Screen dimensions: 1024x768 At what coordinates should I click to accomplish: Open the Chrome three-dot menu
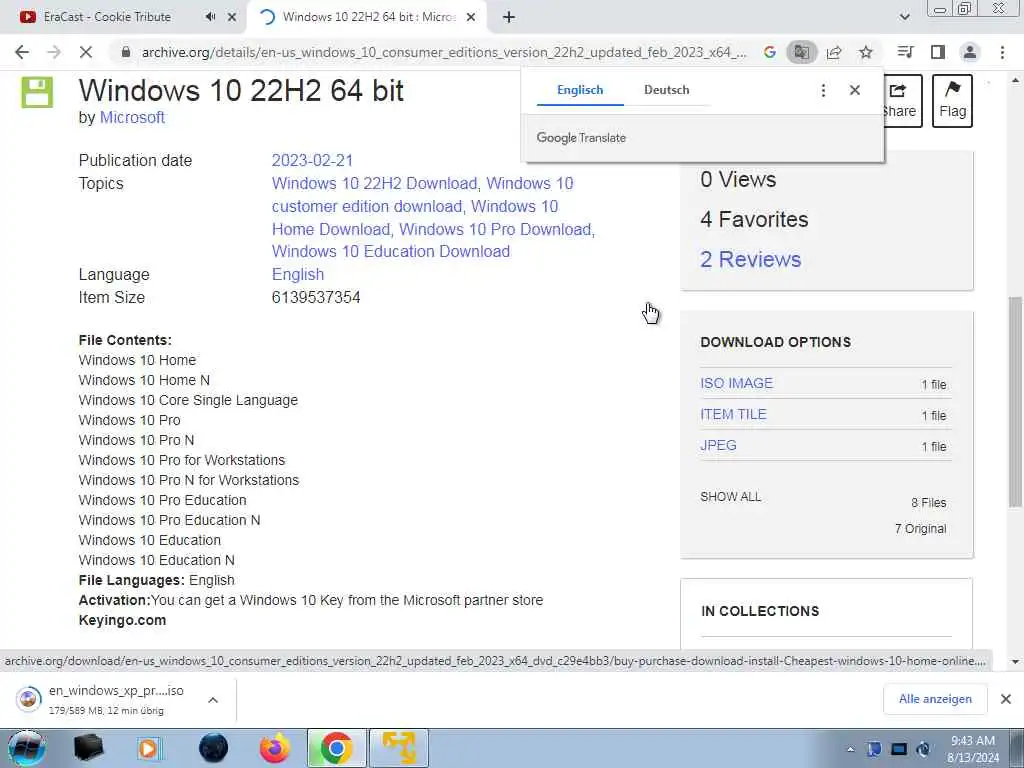coord(1002,52)
